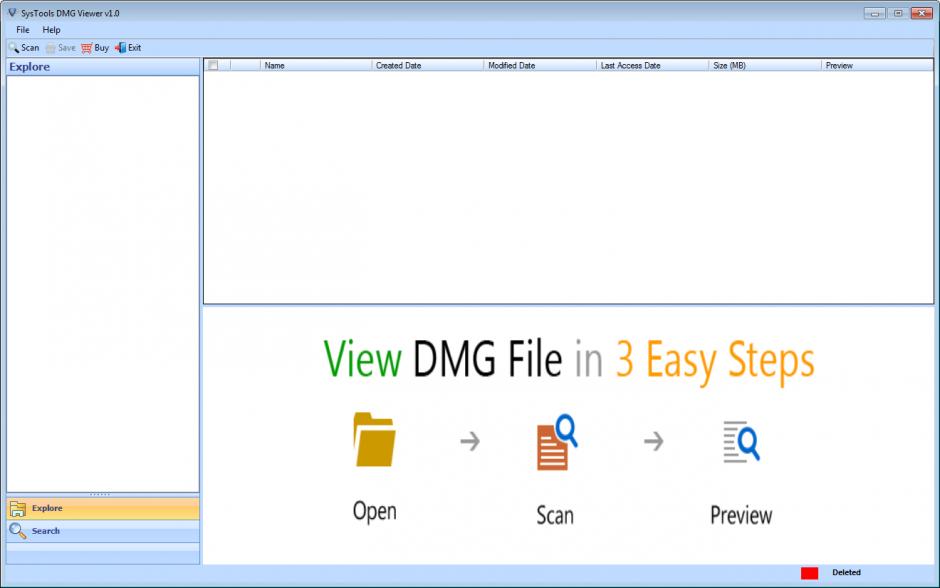Toggle the select-all checkbox in table header
Viewport: 940px width, 588px height.
pyautogui.click(x=213, y=65)
